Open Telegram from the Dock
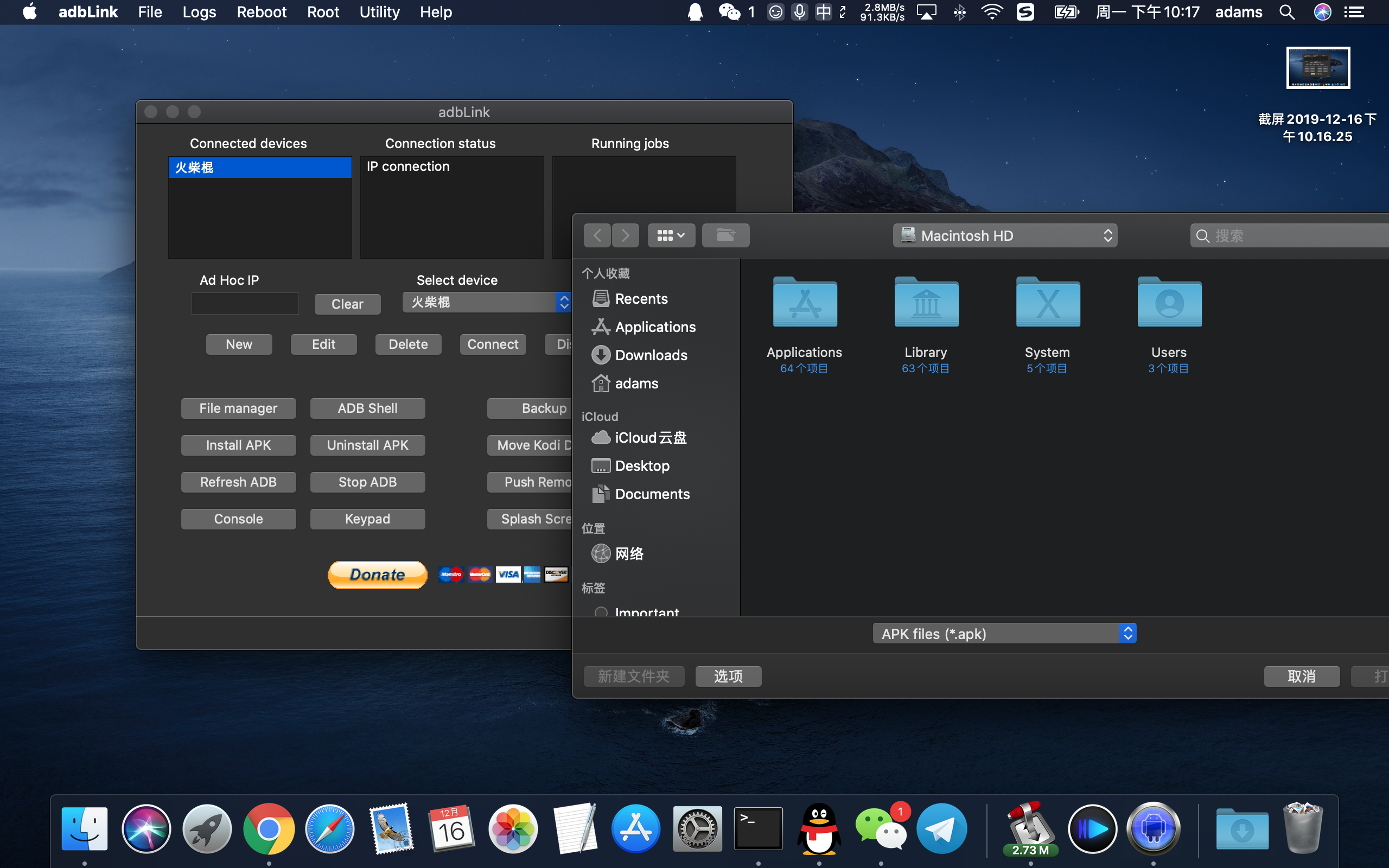This screenshot has height=868, width=1389. [x=941, y=829]
